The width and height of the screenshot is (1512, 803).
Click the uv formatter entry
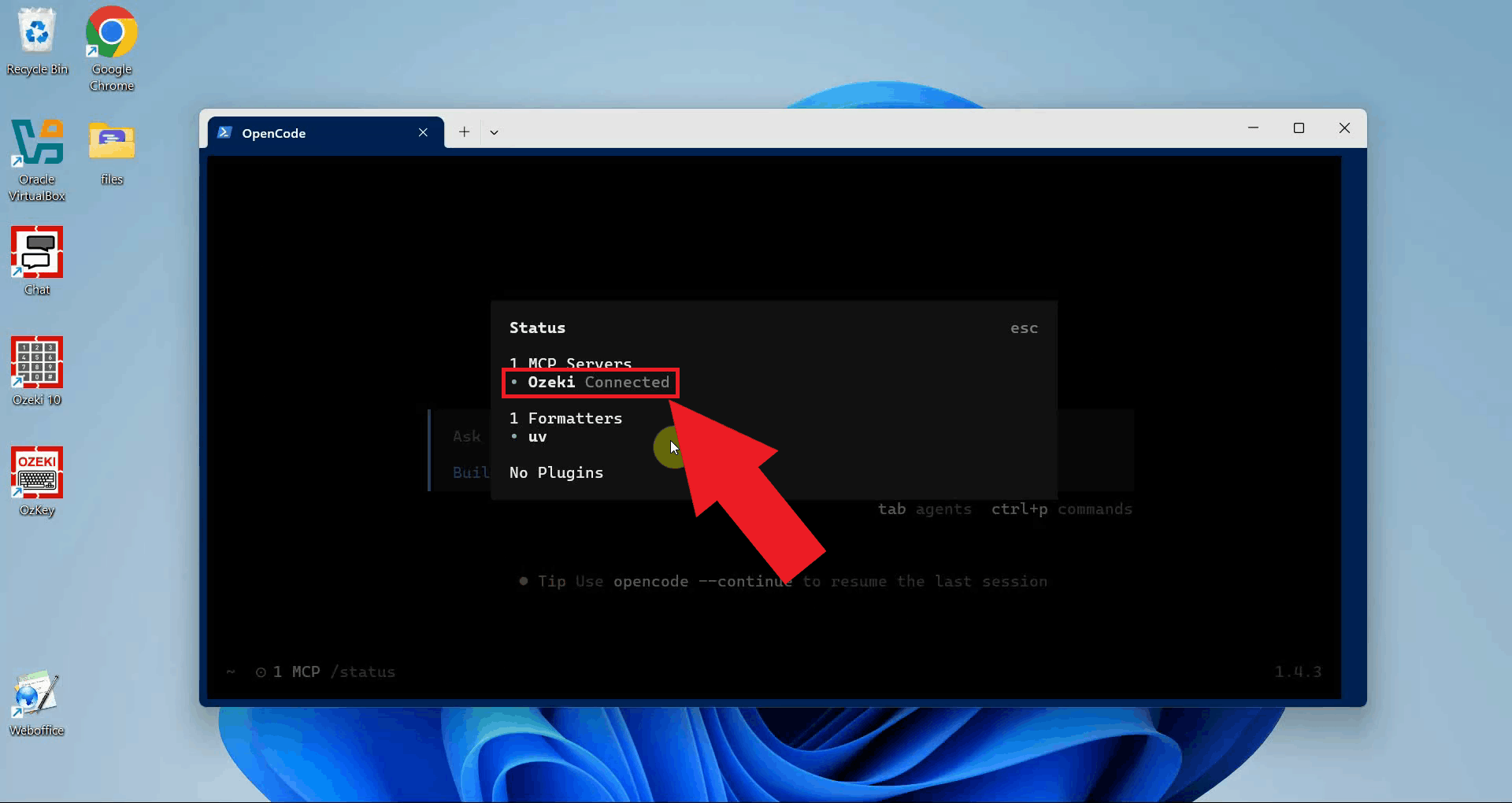click(x=537, y=437)
